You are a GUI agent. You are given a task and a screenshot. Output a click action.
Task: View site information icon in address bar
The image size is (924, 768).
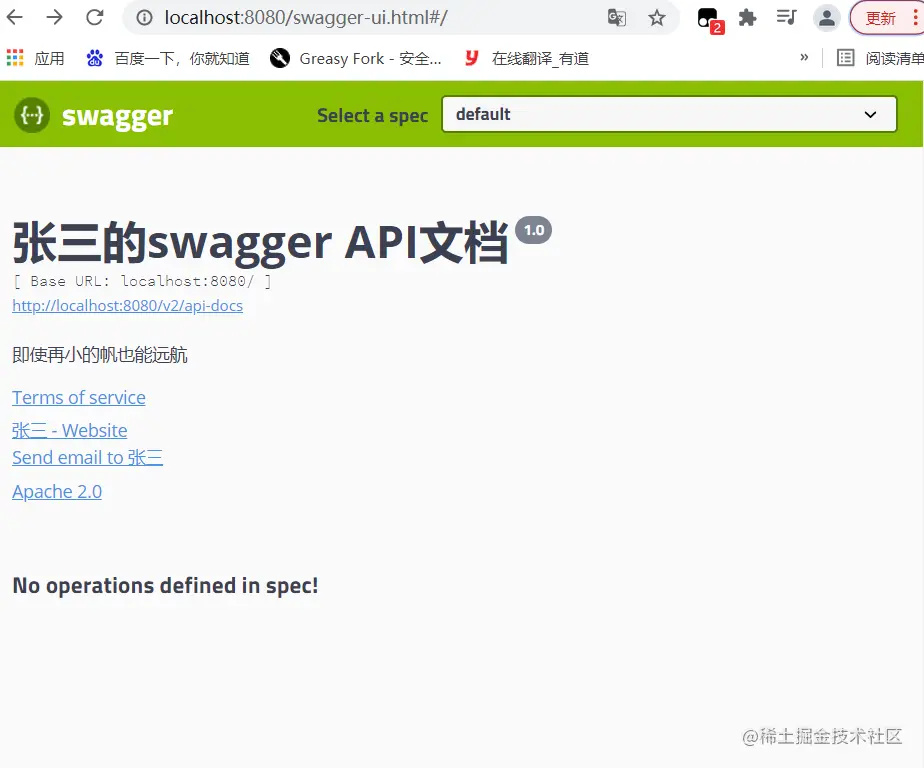click(144, 18)
